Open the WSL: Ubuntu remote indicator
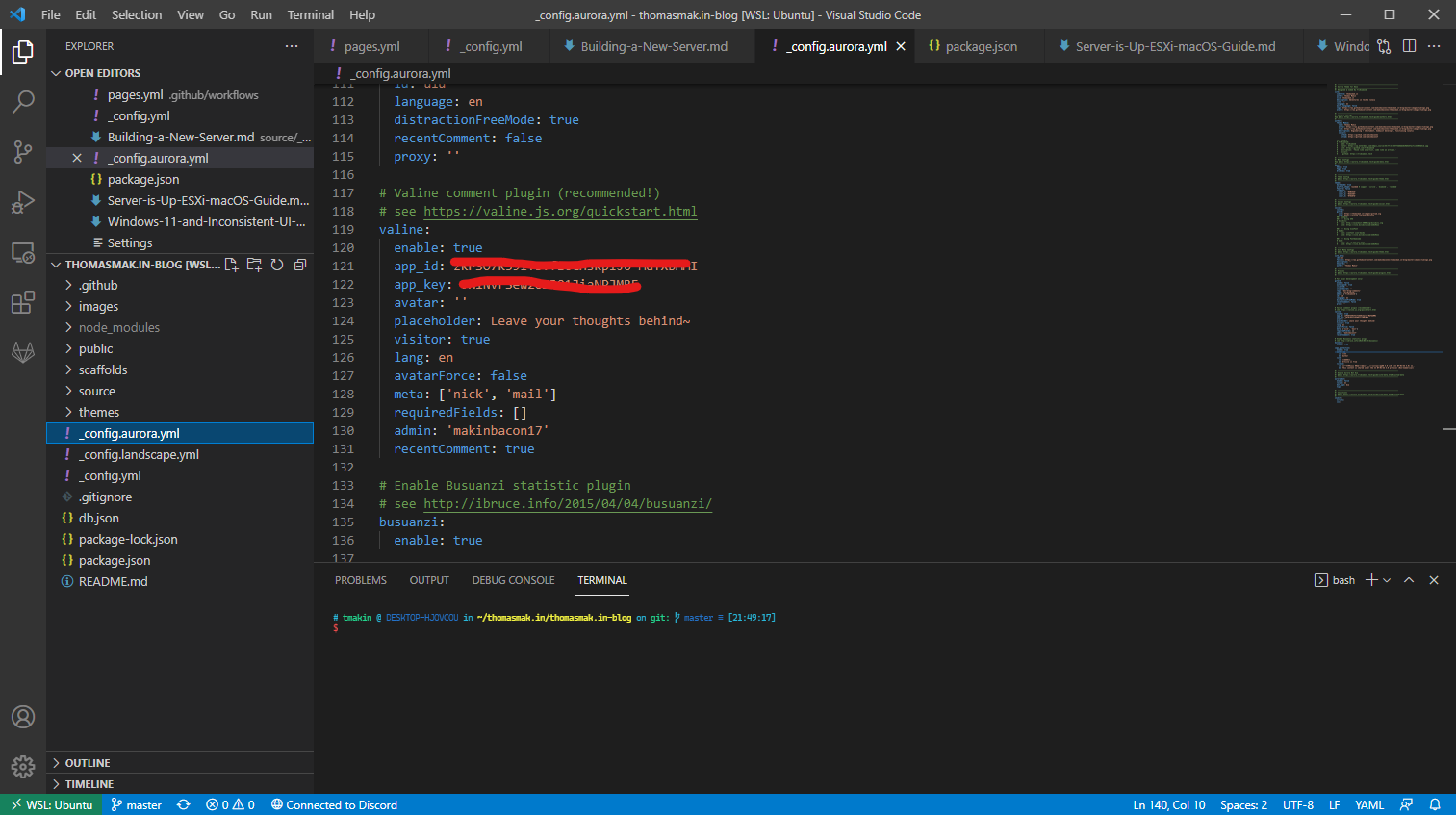 [x=51, y=804]
